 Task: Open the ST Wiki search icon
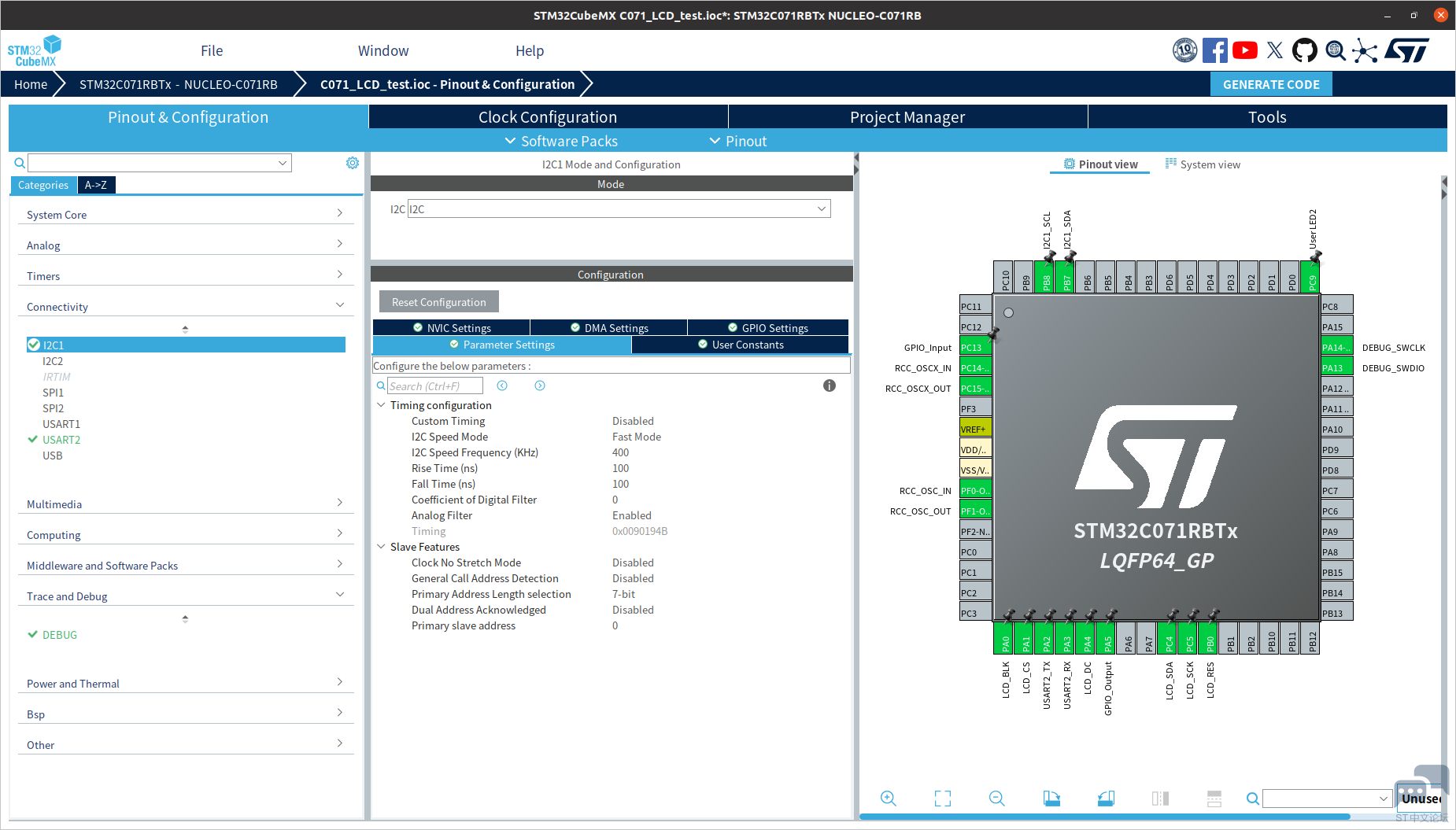coord(1336,50)
